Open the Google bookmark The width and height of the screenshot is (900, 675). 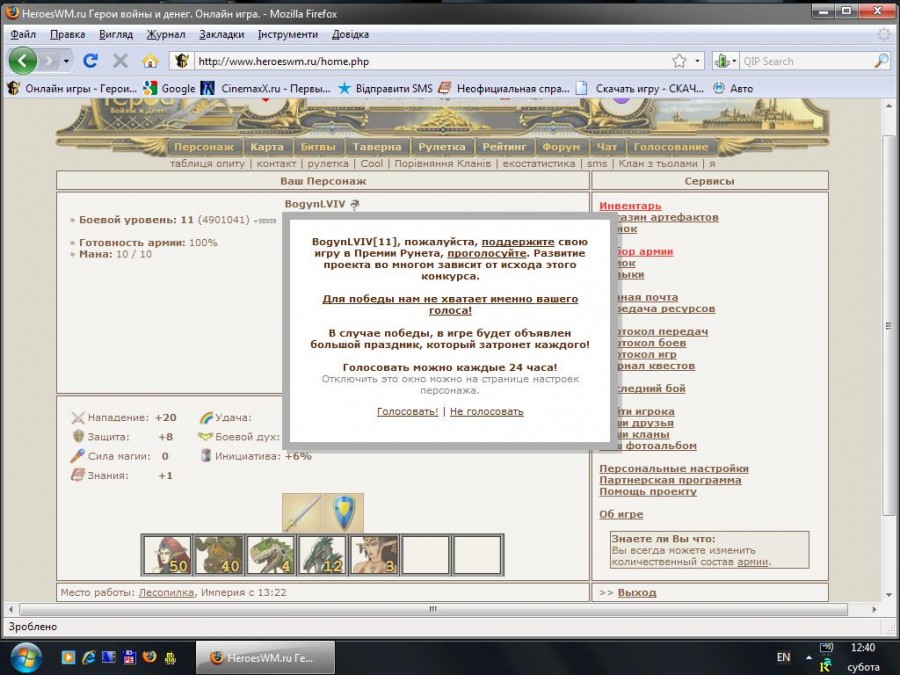170,88
